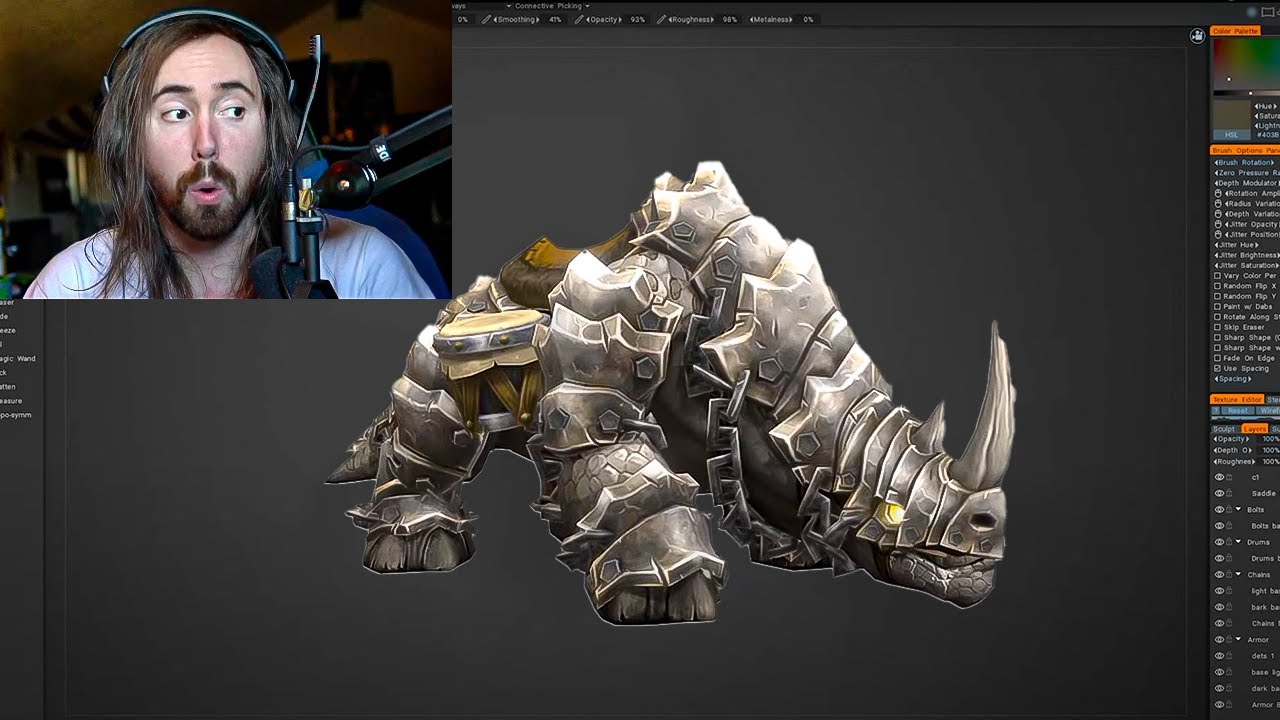1280x720 pixels.
Task: Pick a color in the palette gradient
Action: point(1246,63)
